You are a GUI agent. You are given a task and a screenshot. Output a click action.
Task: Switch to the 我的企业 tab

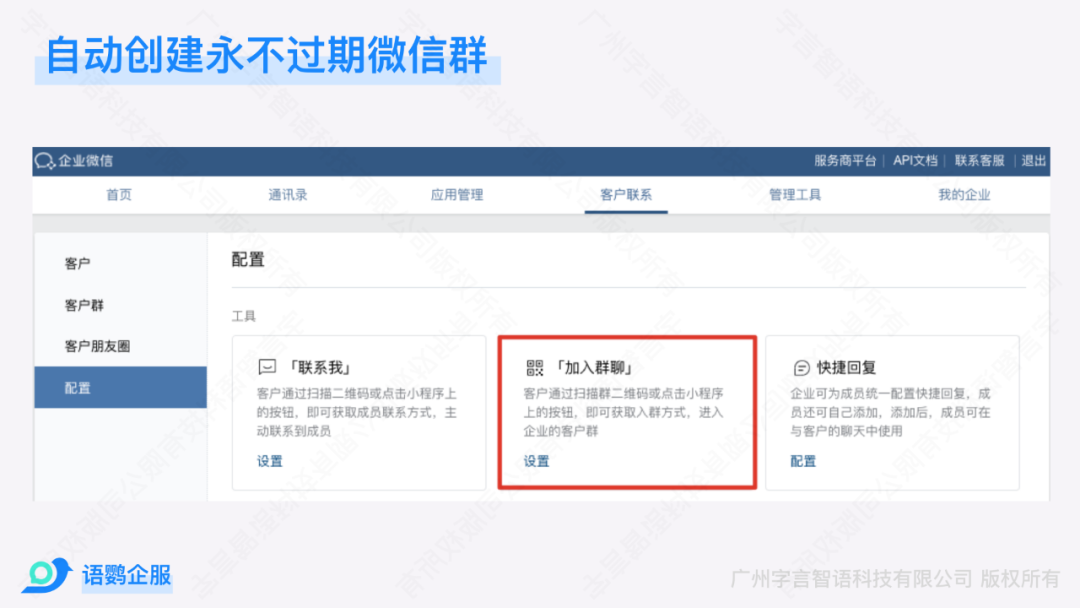pos(964,195)
